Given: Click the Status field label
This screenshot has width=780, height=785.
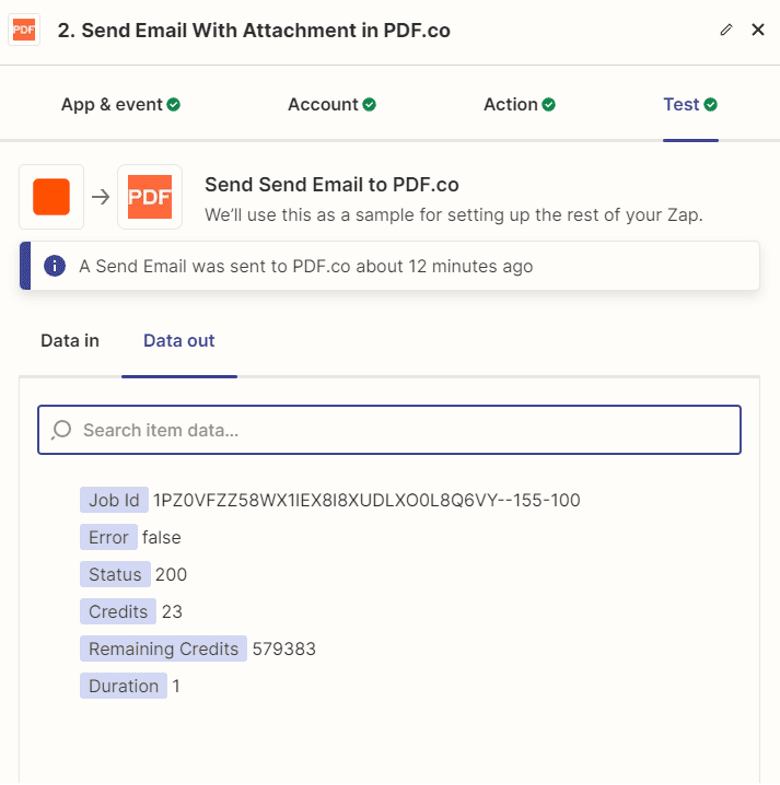Looking at the screenshot, I should (115, 574).
